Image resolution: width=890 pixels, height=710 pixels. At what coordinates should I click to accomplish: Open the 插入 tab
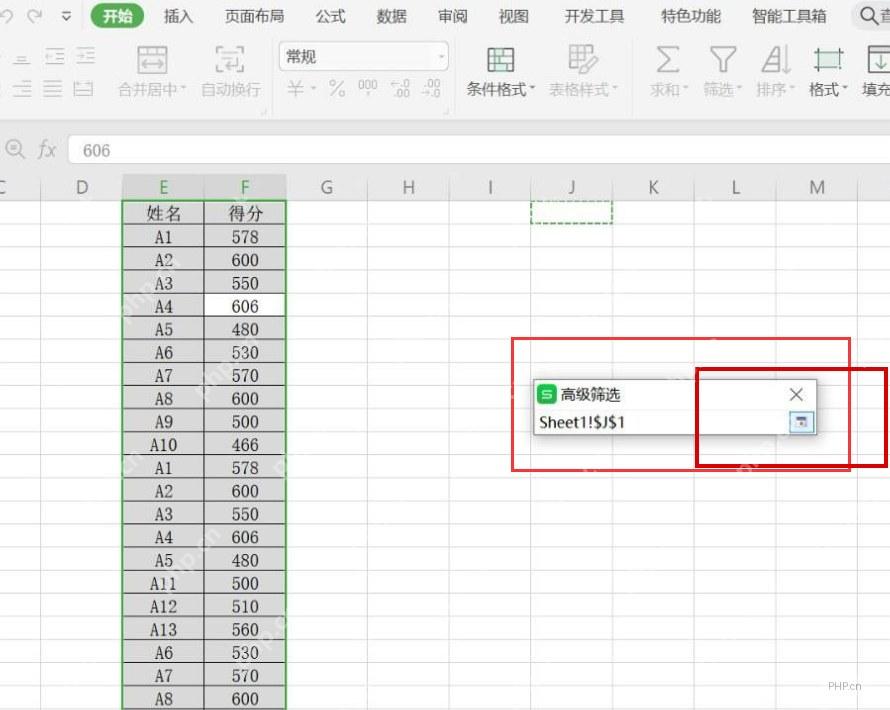(178, 16)
